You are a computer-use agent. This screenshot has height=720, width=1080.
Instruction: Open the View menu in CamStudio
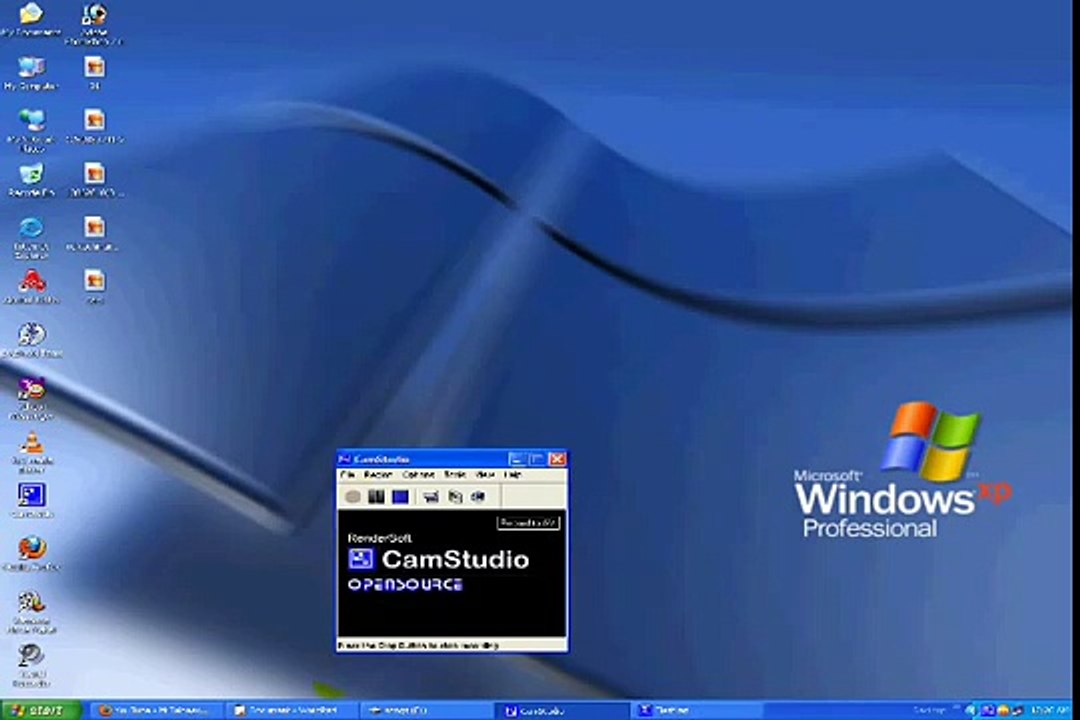pos(486,475)
